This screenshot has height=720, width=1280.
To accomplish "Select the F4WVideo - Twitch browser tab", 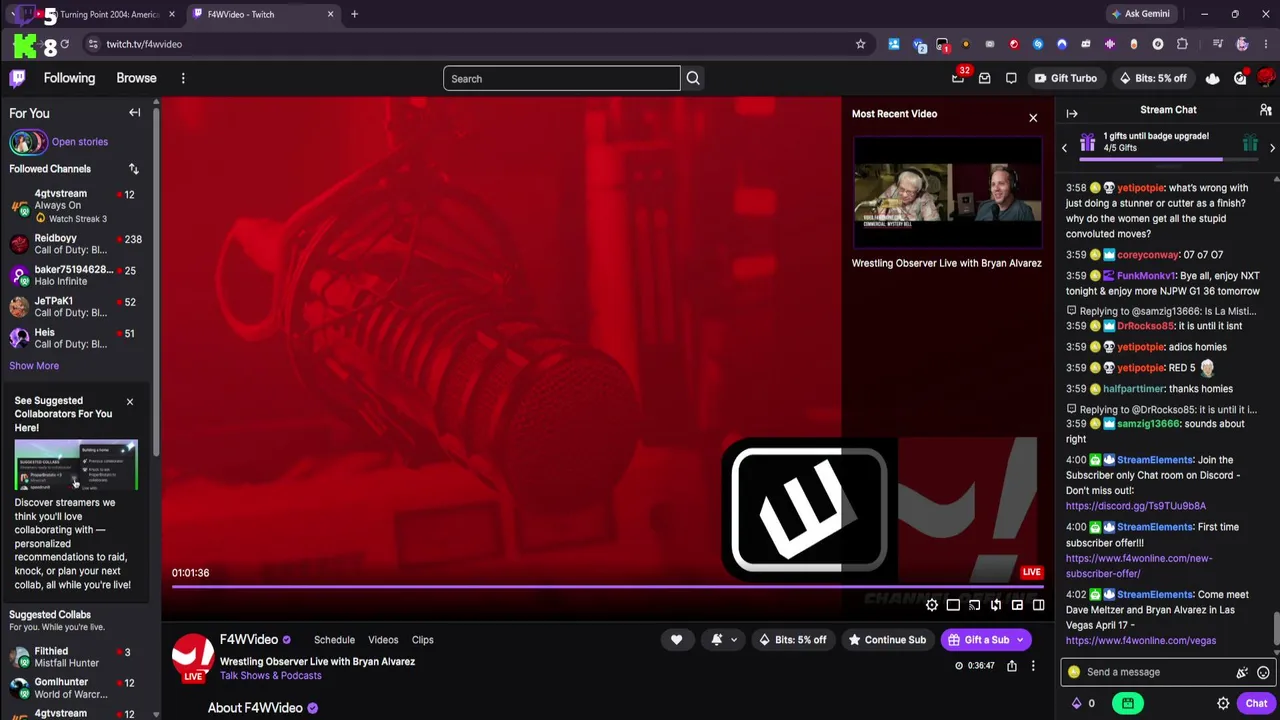I will coord(263,14).
